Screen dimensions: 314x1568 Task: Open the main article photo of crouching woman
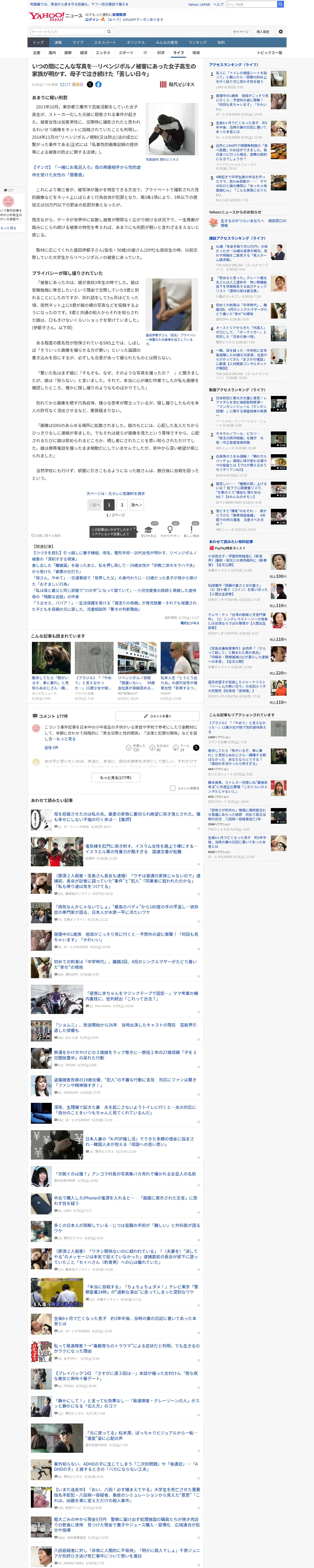[171, 130]
